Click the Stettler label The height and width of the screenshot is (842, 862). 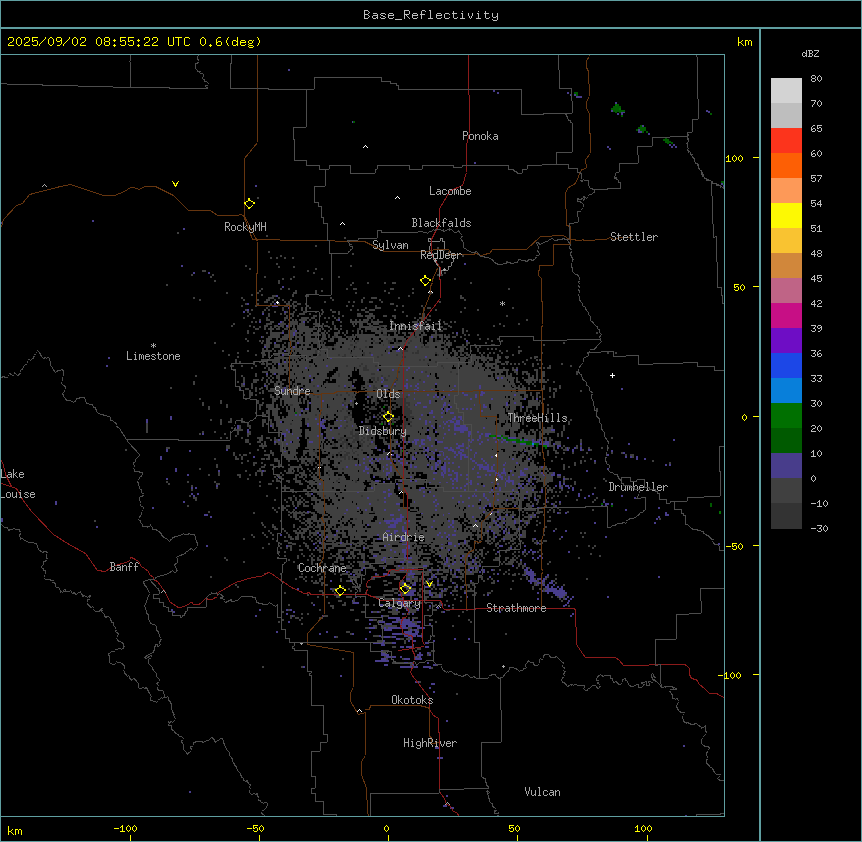tap(634, 237)
